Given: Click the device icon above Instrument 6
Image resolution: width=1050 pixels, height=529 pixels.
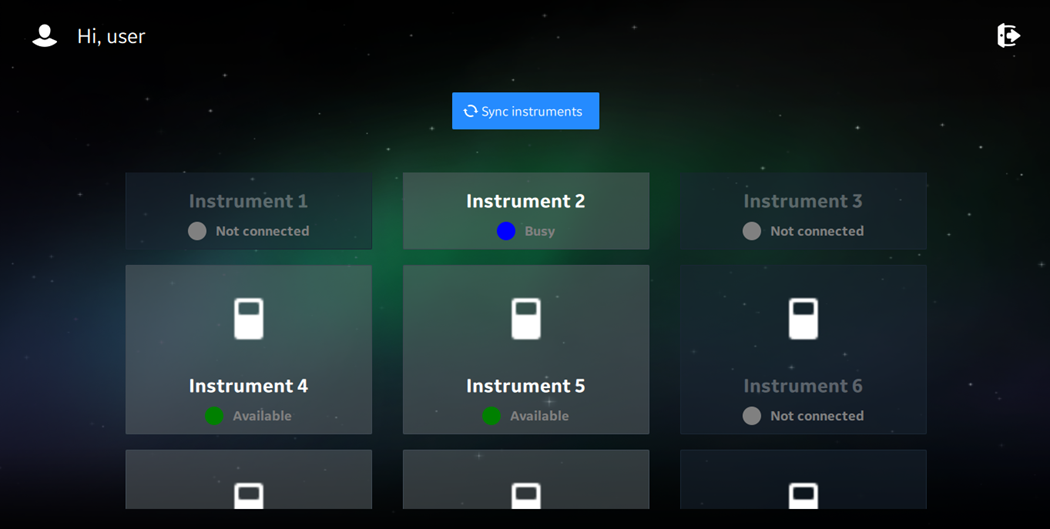Looking at the screenshot, I should pyautogui.click(x=803, y=319).
